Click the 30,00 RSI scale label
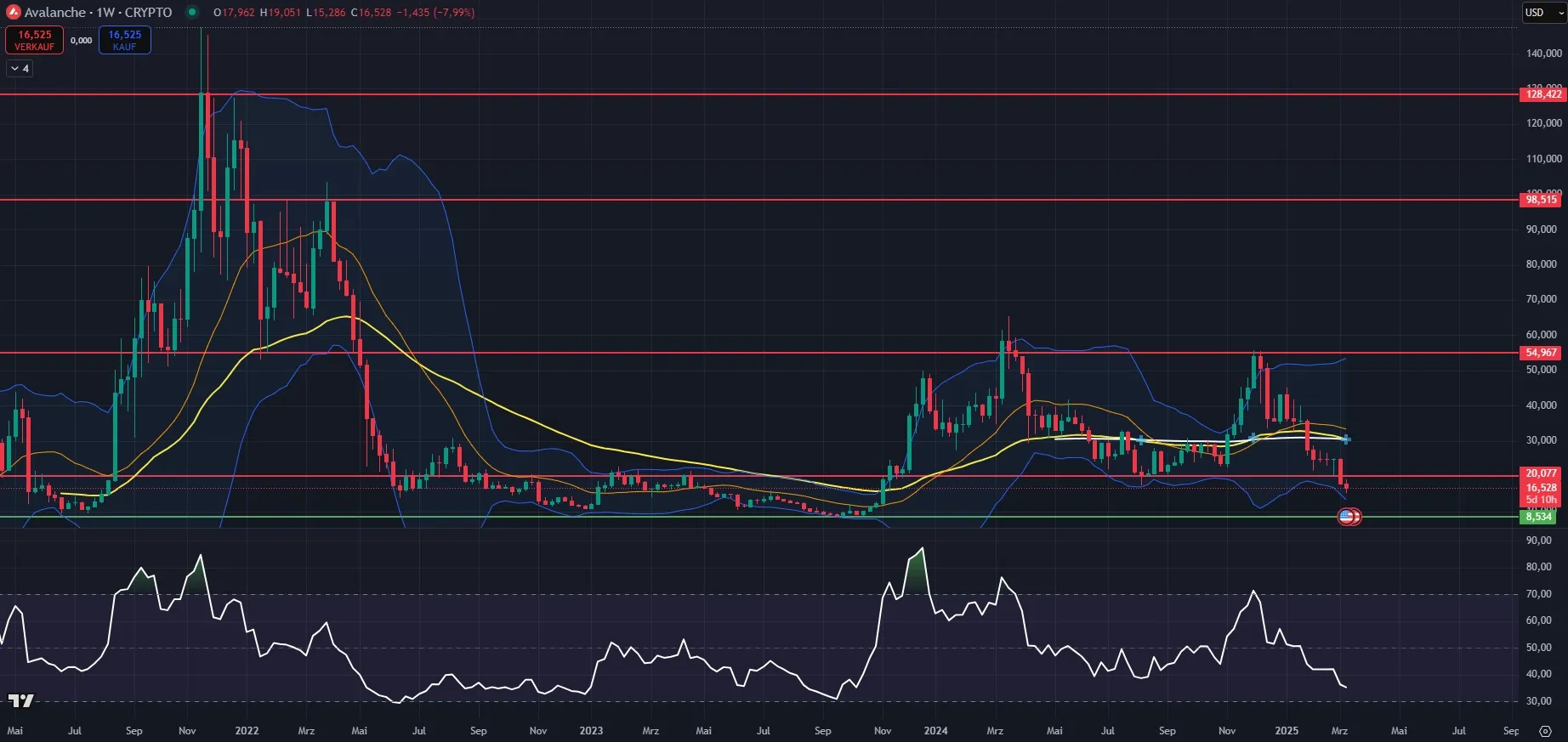Image resolution: width=1568 pixels, height=742 pixels. [1539, 701]
